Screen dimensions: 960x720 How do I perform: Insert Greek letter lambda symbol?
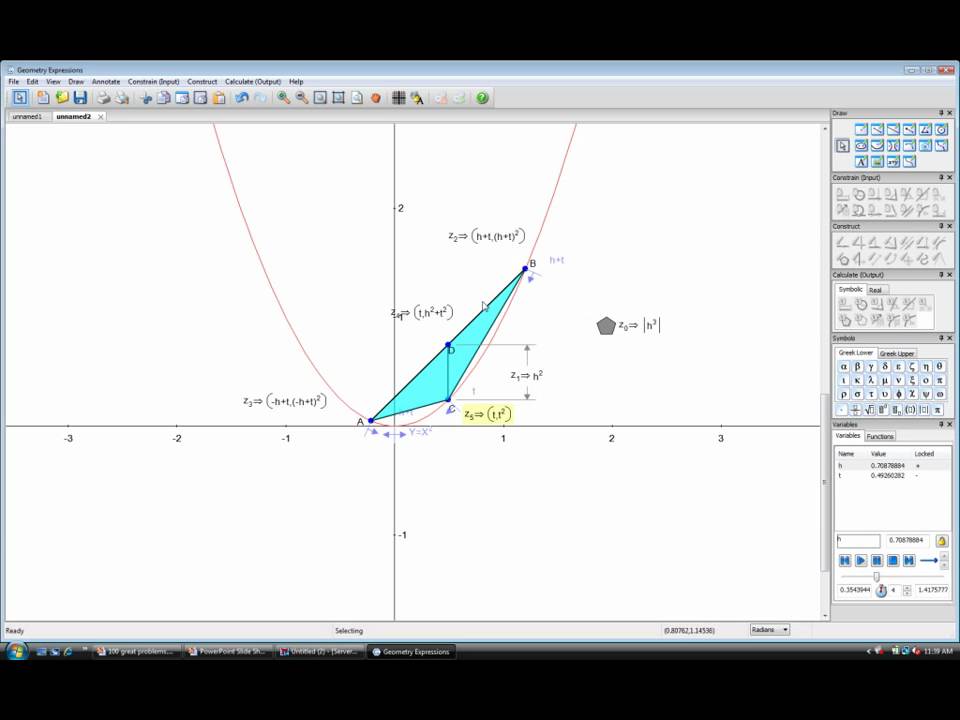click(871, 380)
